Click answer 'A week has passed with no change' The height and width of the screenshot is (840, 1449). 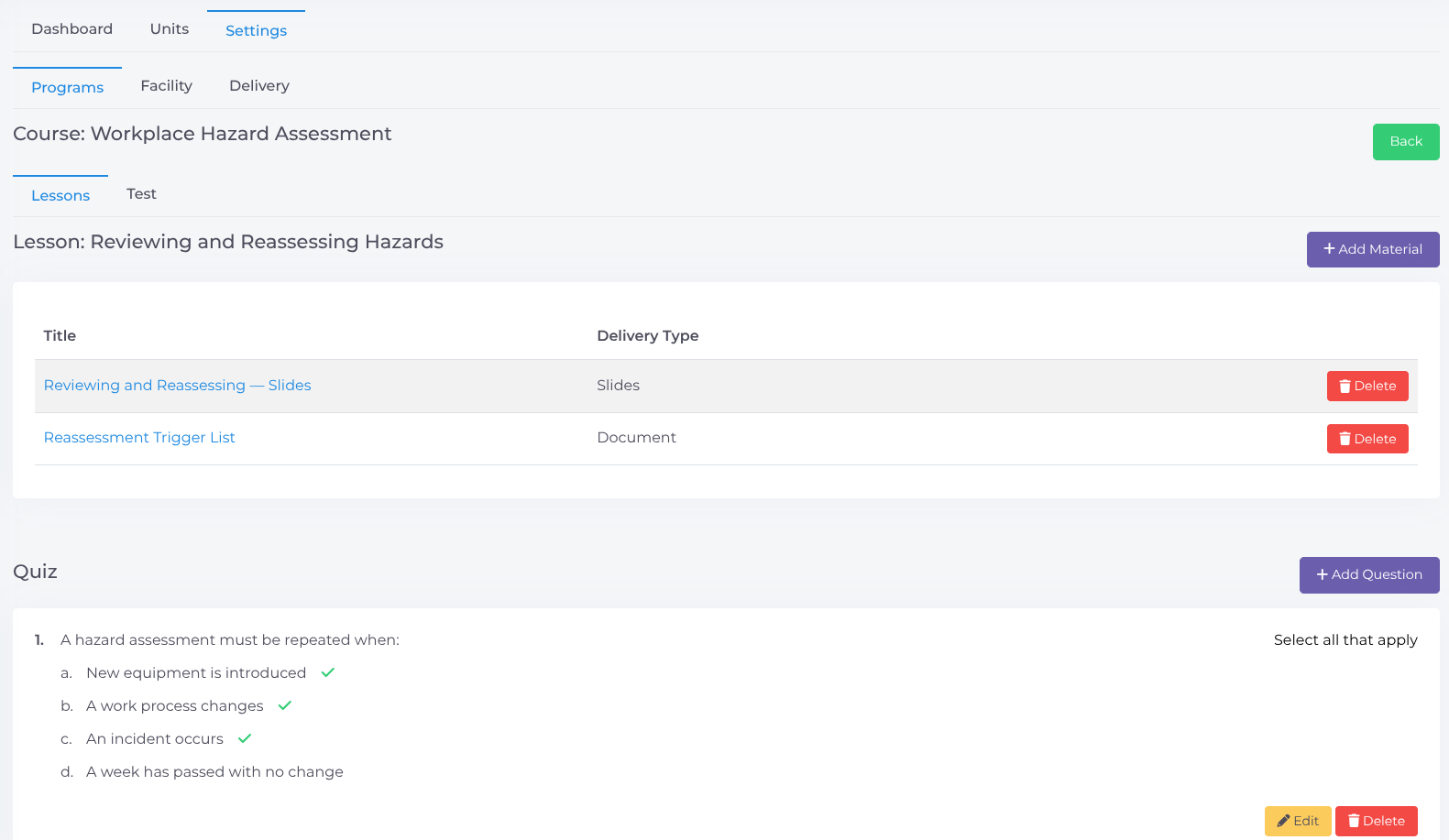click(214, 772)
